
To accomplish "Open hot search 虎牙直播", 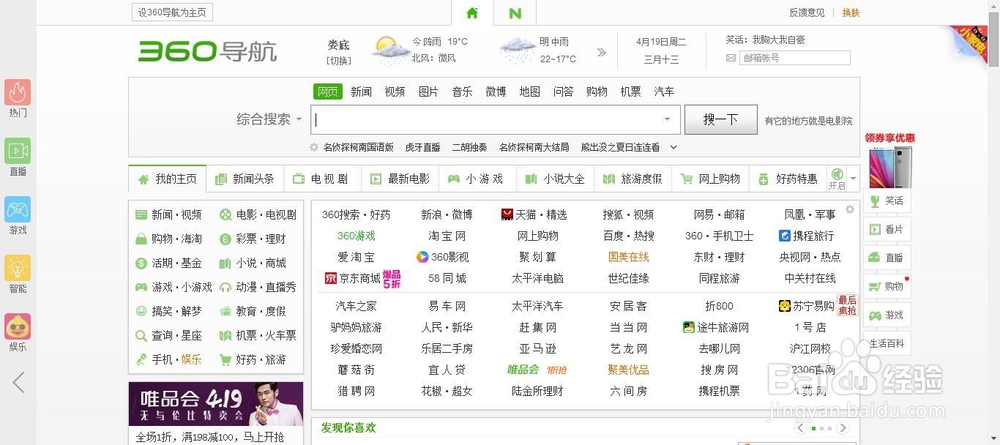I will [x=422, y=147].
